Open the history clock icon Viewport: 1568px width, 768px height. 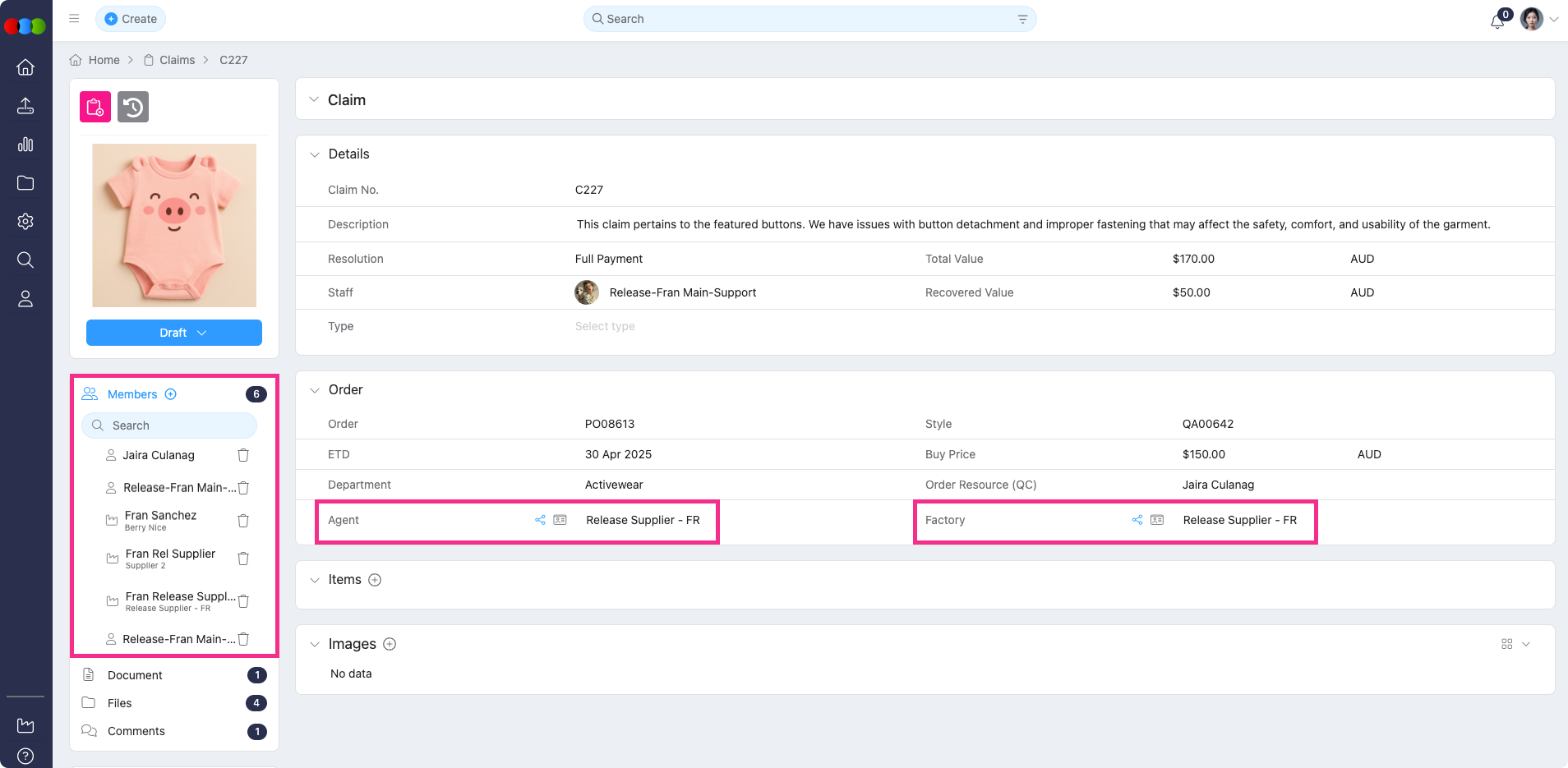(133, 107)
